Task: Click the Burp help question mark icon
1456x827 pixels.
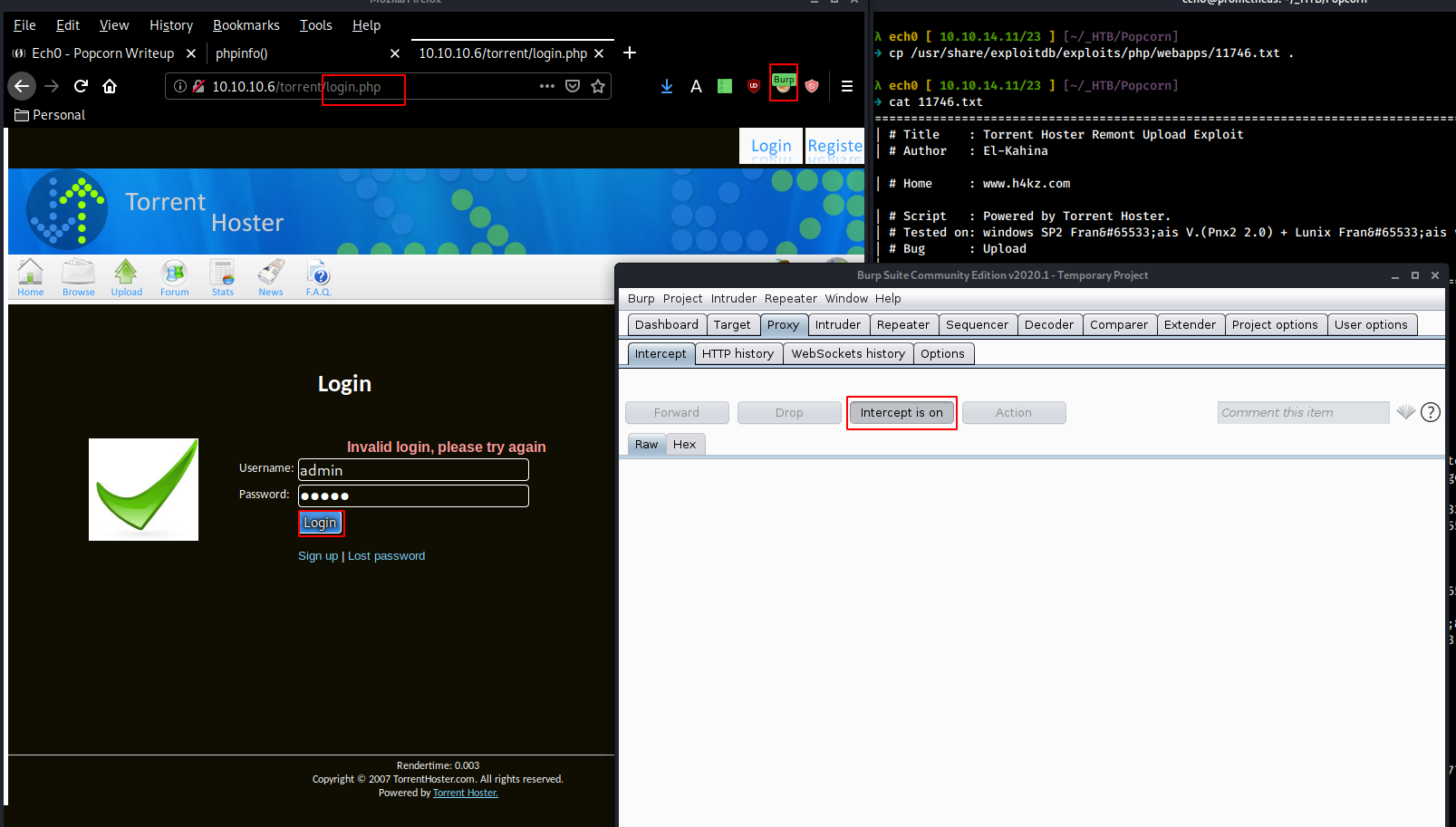Action: (1431, 412)
